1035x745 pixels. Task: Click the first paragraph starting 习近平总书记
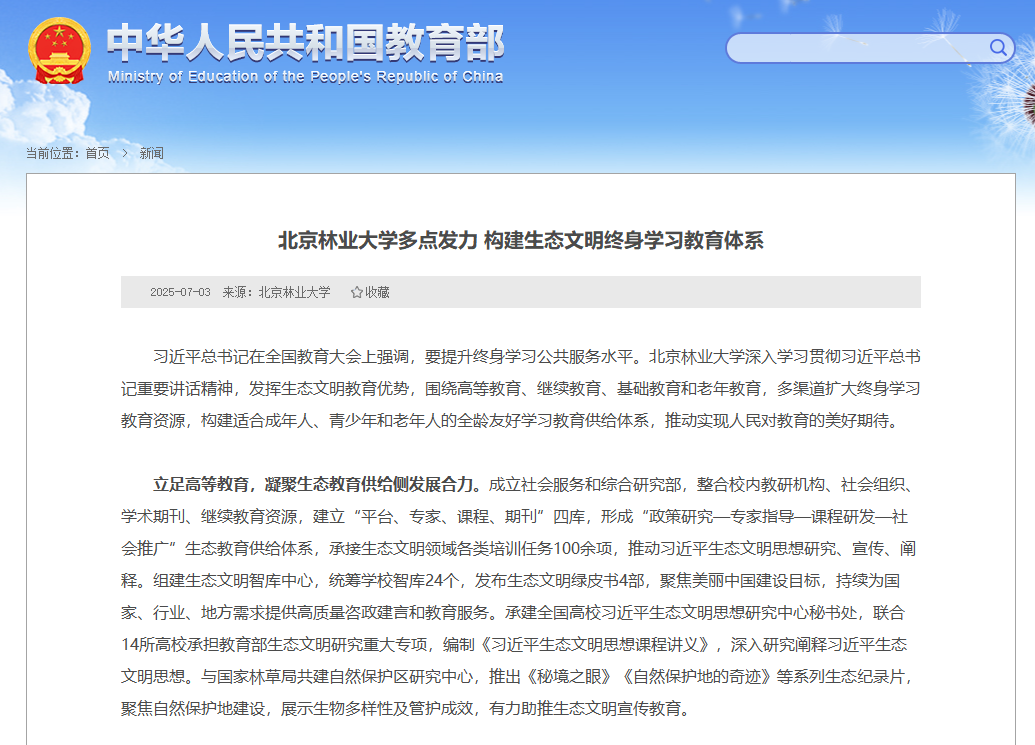click(x=520, y=388)
